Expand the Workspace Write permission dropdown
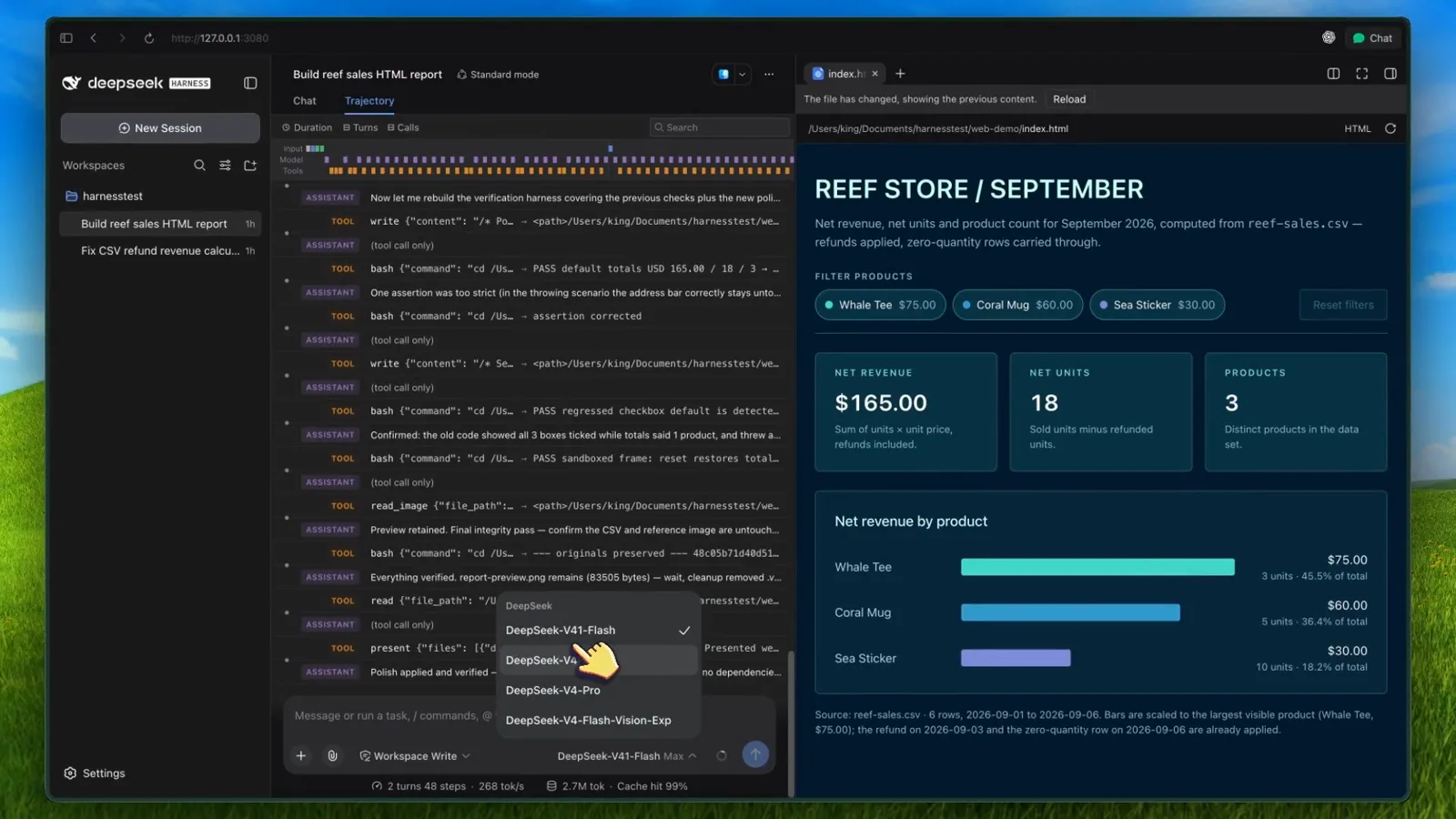Image resolution: width=1456 pixels, height=819 pixels. tap(415, 756)
